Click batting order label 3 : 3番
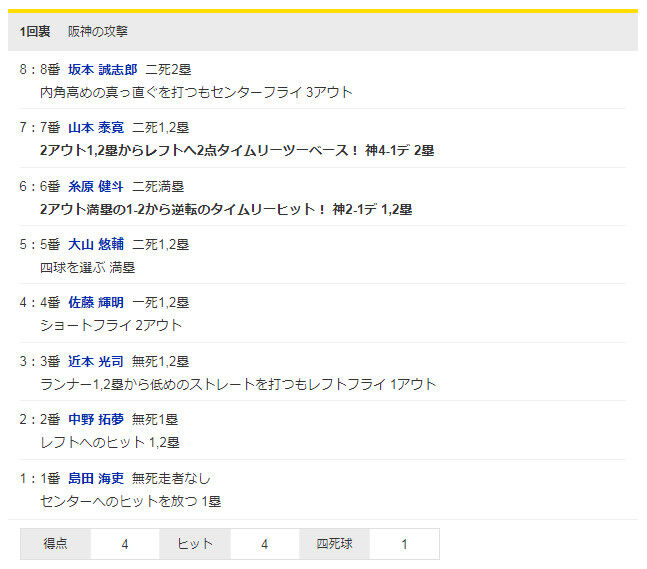 [40, 361]
